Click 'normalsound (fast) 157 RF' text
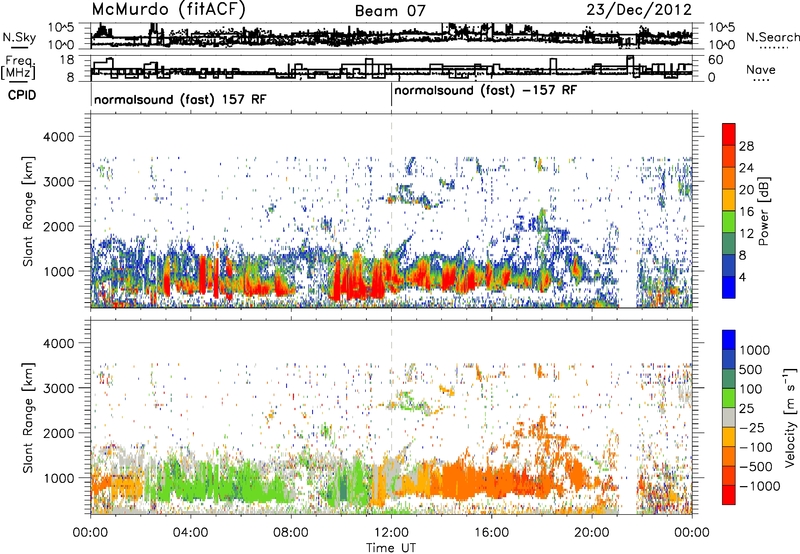Screen dimensions: 800x554 pos(180,99)
